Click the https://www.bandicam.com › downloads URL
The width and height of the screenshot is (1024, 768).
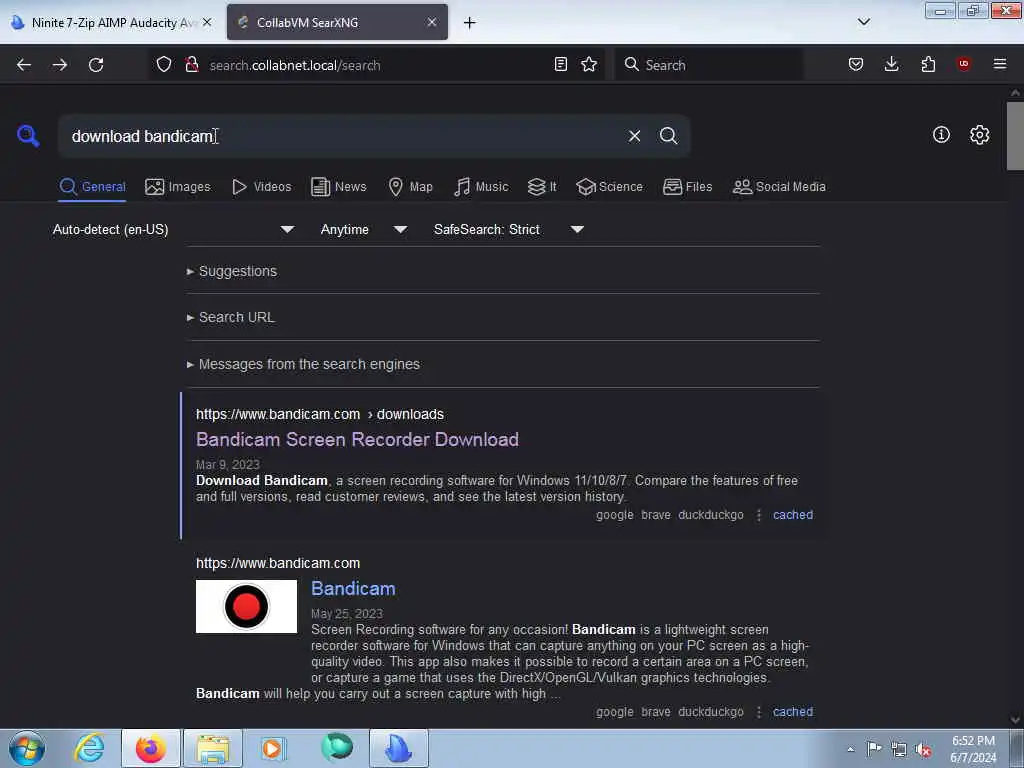pyautogui.click(x=319, y=414)
